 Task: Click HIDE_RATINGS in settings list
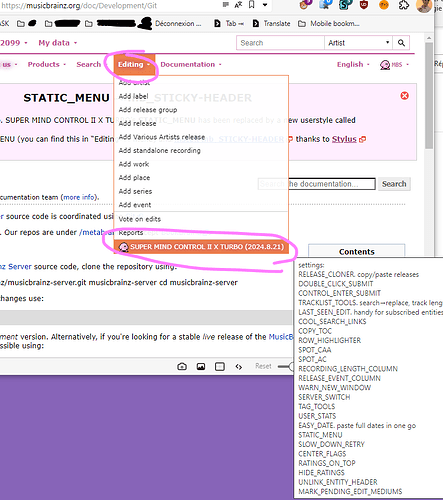click(x=321, y=473)
